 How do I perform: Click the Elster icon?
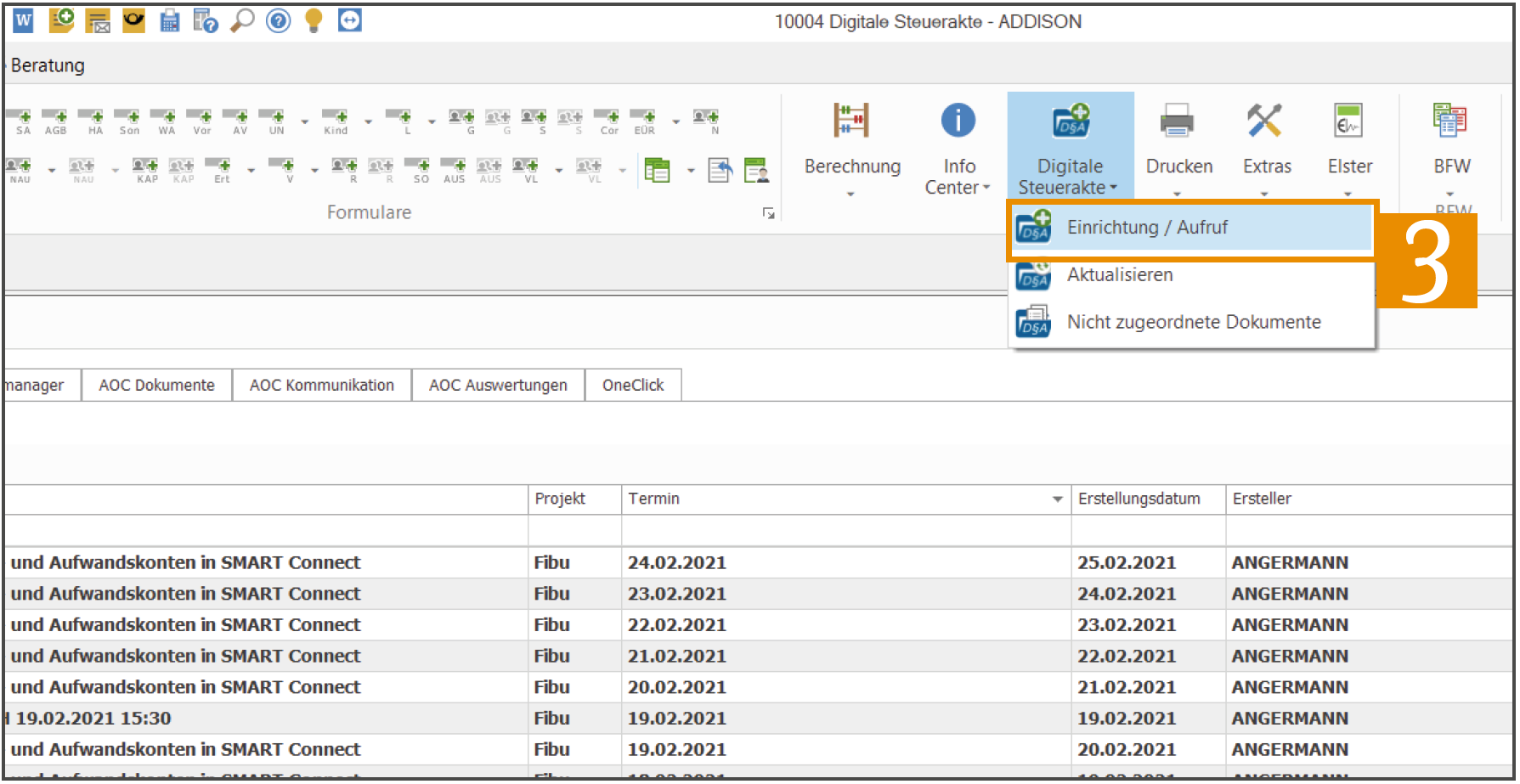tap(1348, 121)
